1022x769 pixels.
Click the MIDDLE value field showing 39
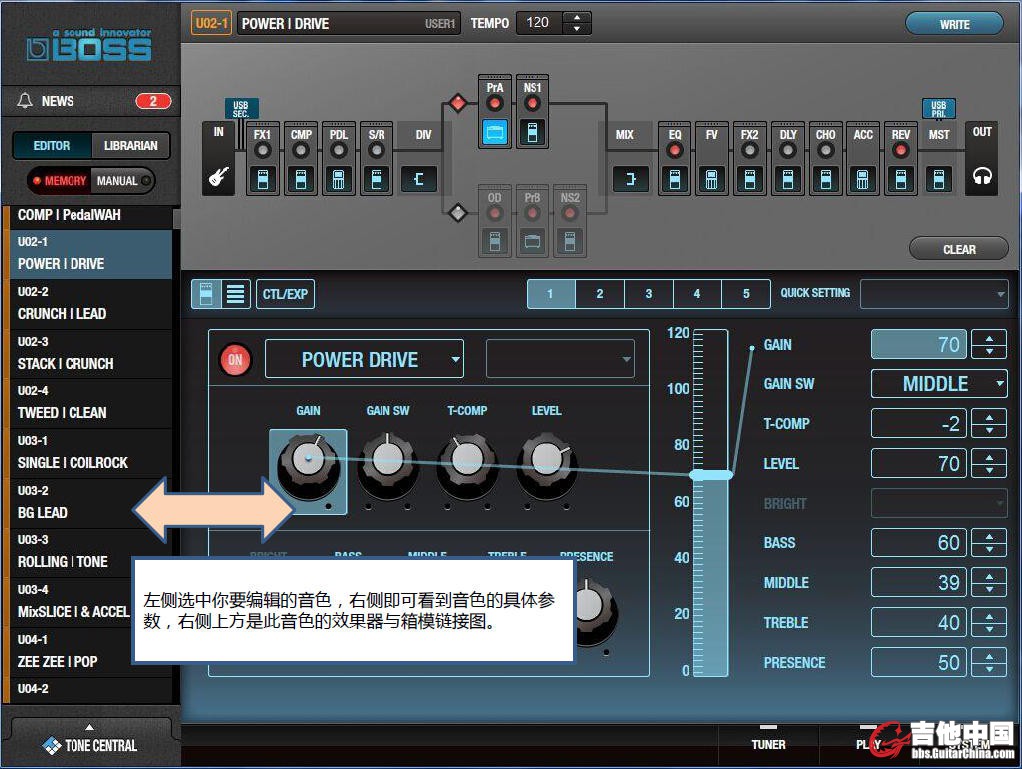coord(919,583)
